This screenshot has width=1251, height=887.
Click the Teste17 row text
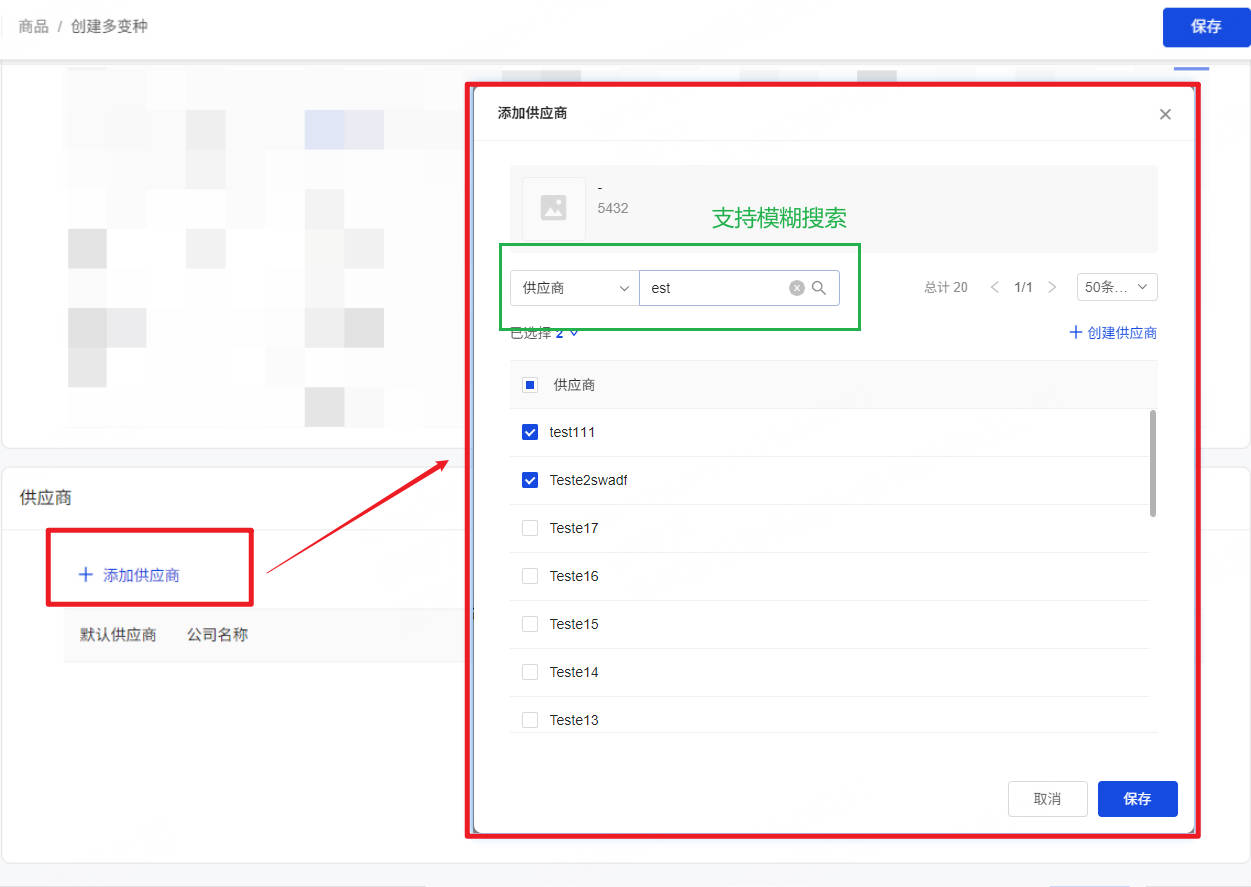coord(574,528)
